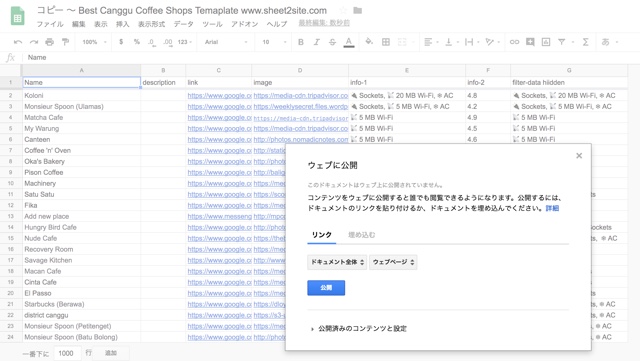Switch to the リンク tab
The width and height of the screenshot is (640, 361).
[322, 235]
